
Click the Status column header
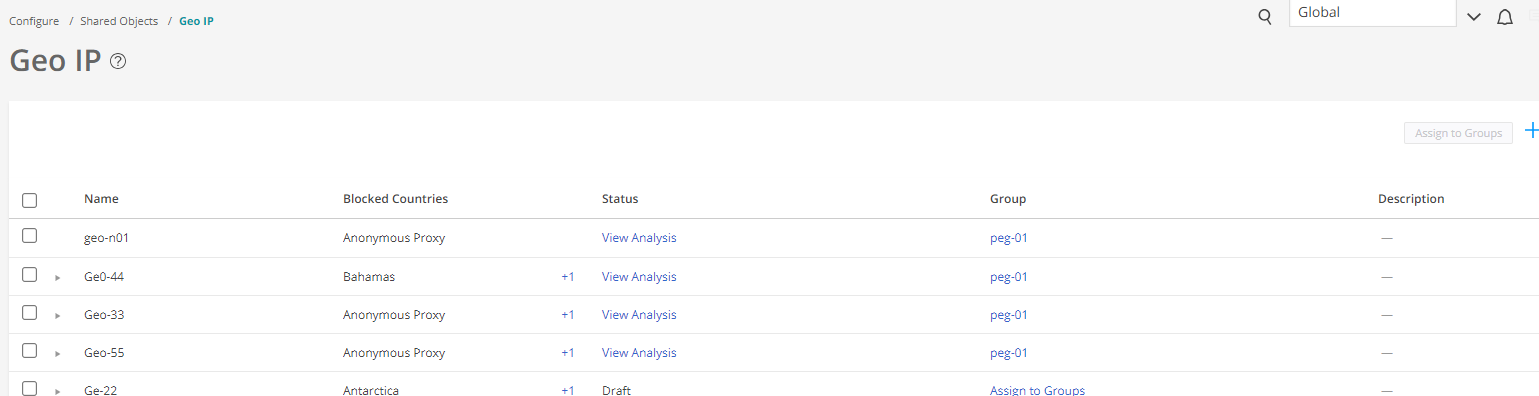[x=620, y=199]
